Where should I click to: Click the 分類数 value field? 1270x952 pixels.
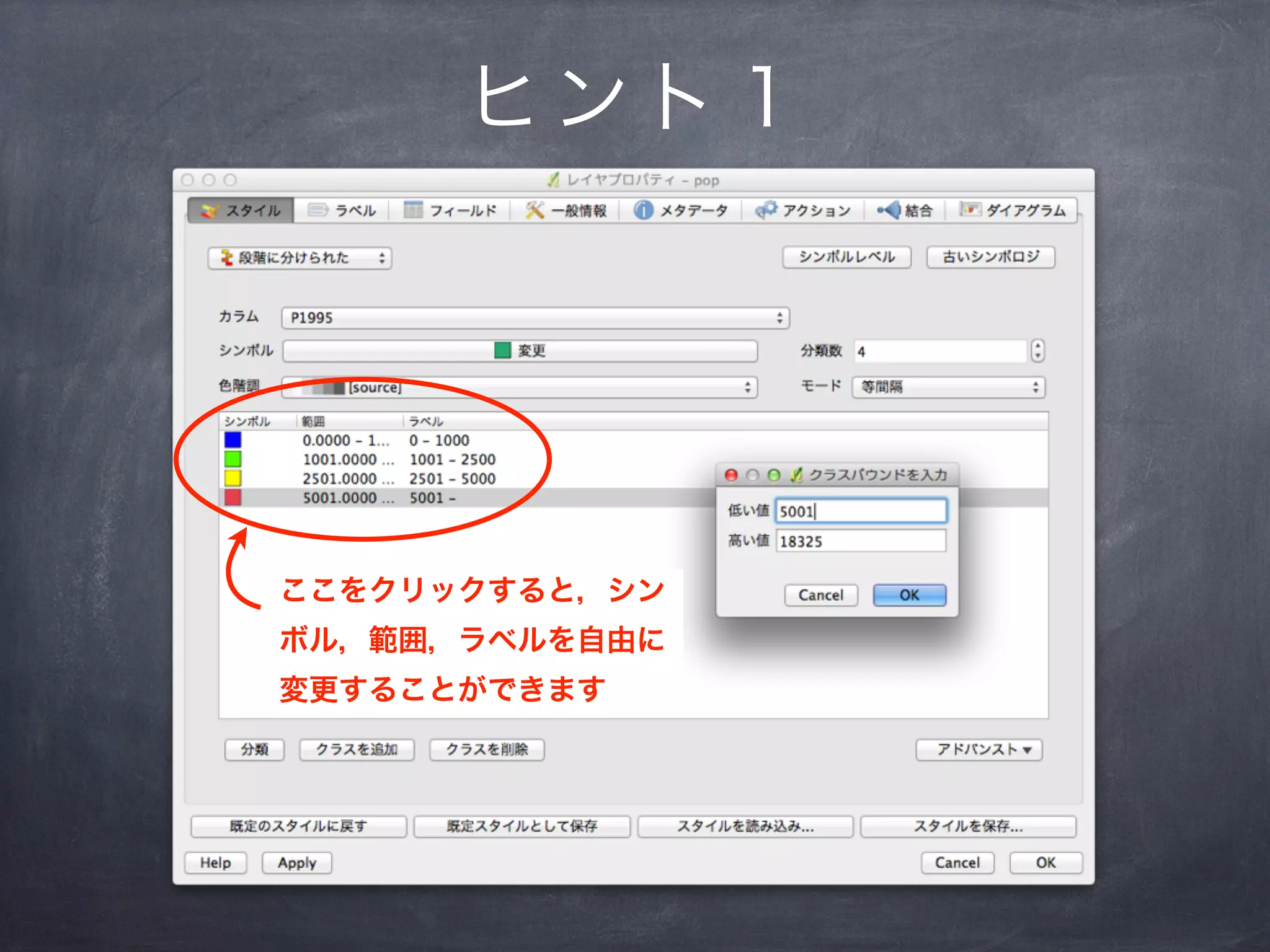point(940,351)
